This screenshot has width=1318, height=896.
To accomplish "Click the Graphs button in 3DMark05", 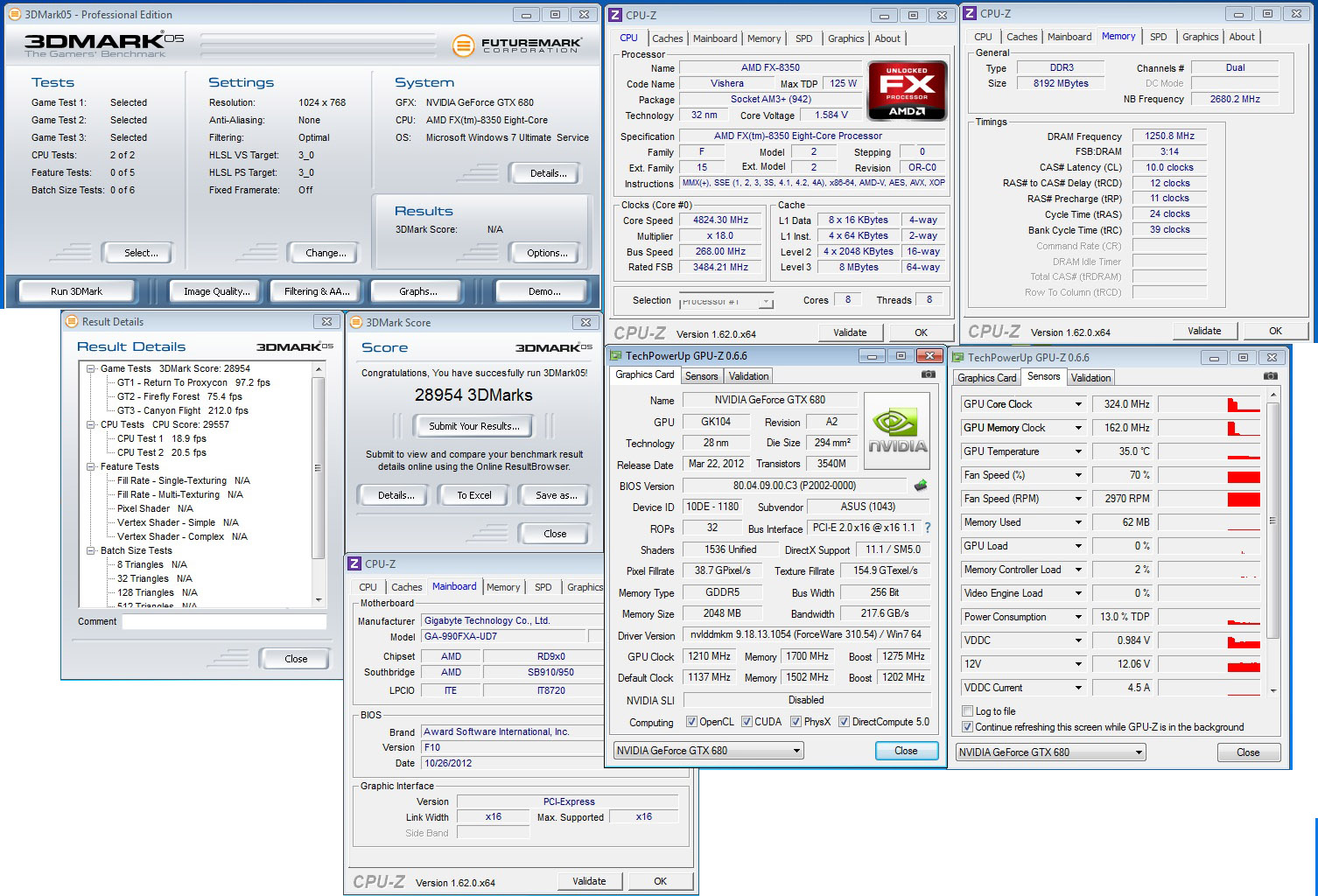I will tap(418, 291).
